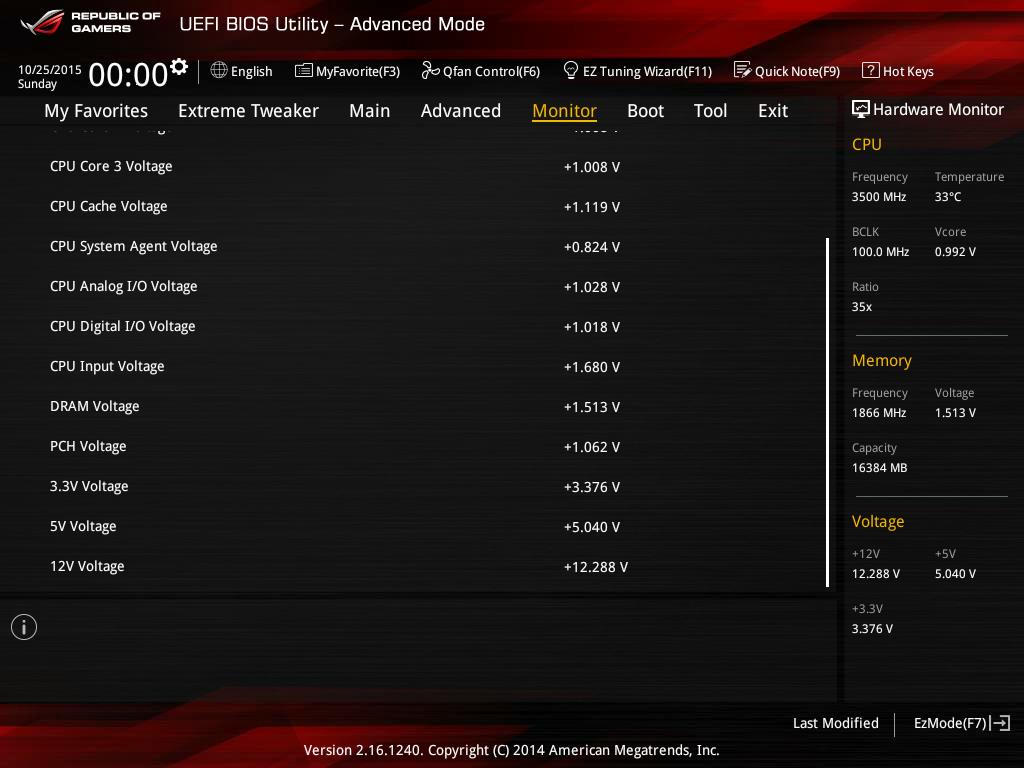This screenshot has height=768, width=1024.
Task: Switch to the Boot tab
Action: coord(645,111)
